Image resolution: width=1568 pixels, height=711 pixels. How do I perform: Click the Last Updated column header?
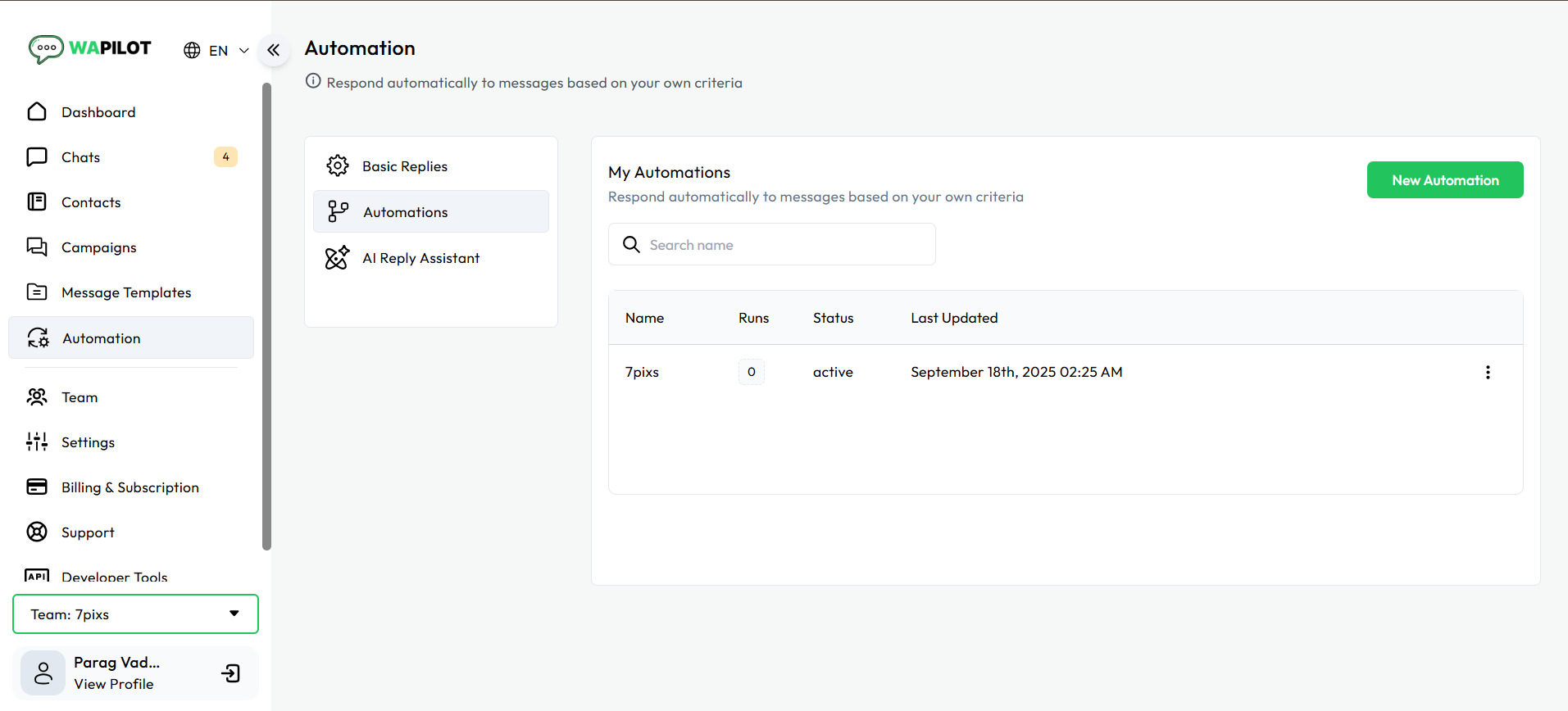point(954,318)
